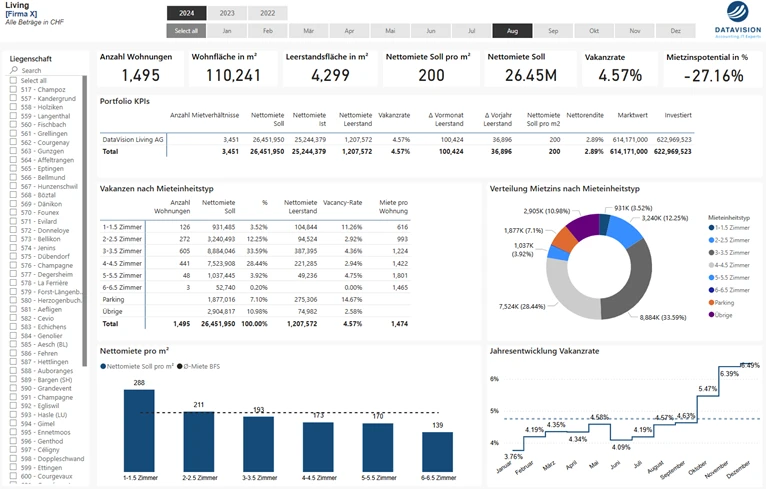The height and width of the screenshot is (489, 766).
Task: Click the Mietzinspotential card -27.16%
Action: 713,69
